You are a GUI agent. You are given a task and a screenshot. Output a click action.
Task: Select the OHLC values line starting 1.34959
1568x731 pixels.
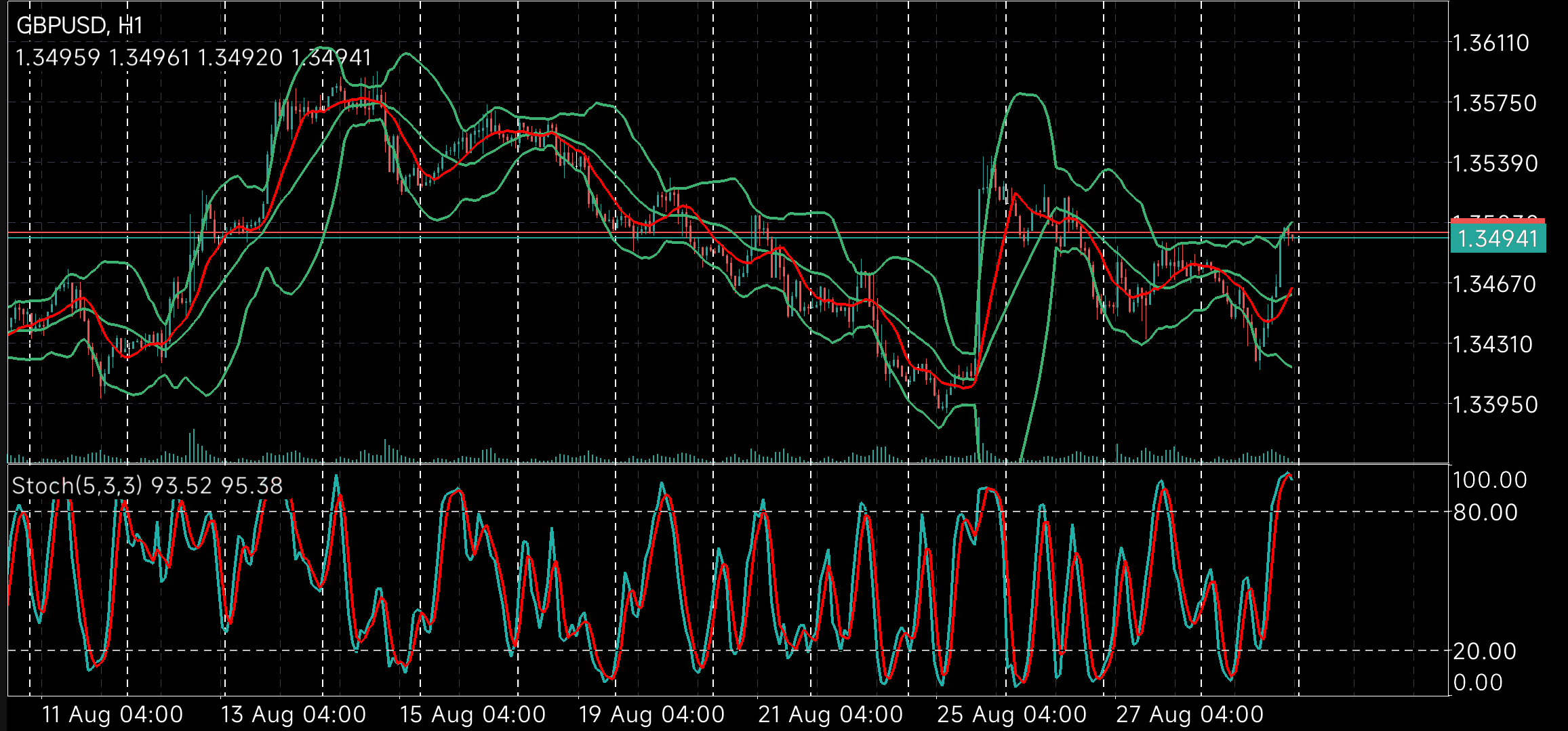pyautogui.click(x=193, y=58)
